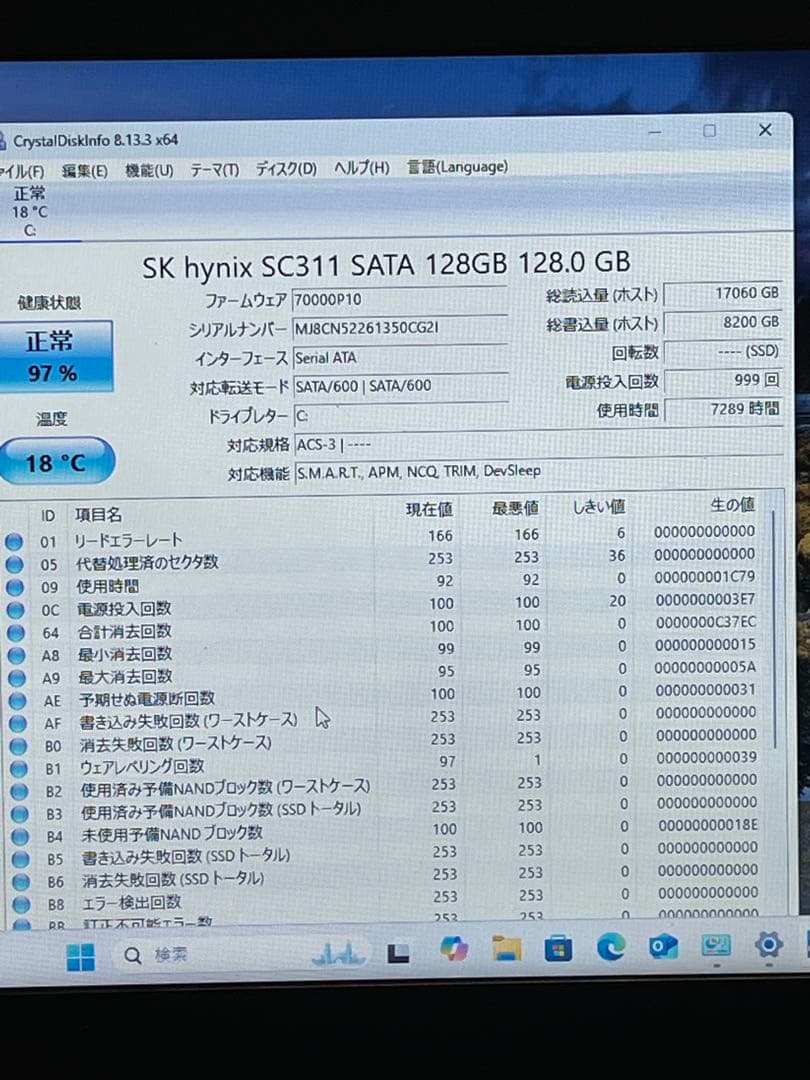Viewport: 810px width, 1080px height.
Task: Open the 言語(Language) menu
Action: point(457,167)
